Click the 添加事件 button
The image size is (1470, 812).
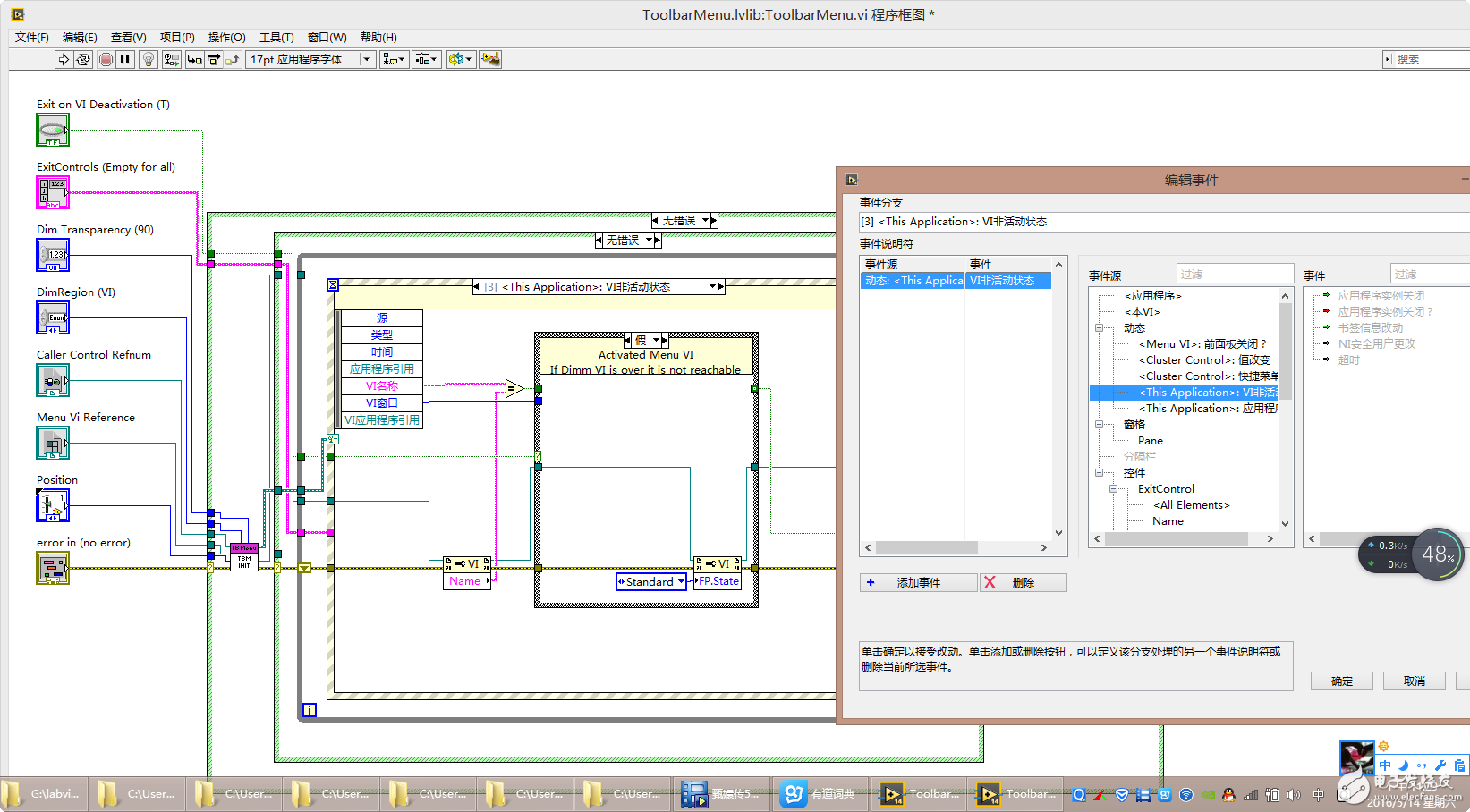point(918,582)
